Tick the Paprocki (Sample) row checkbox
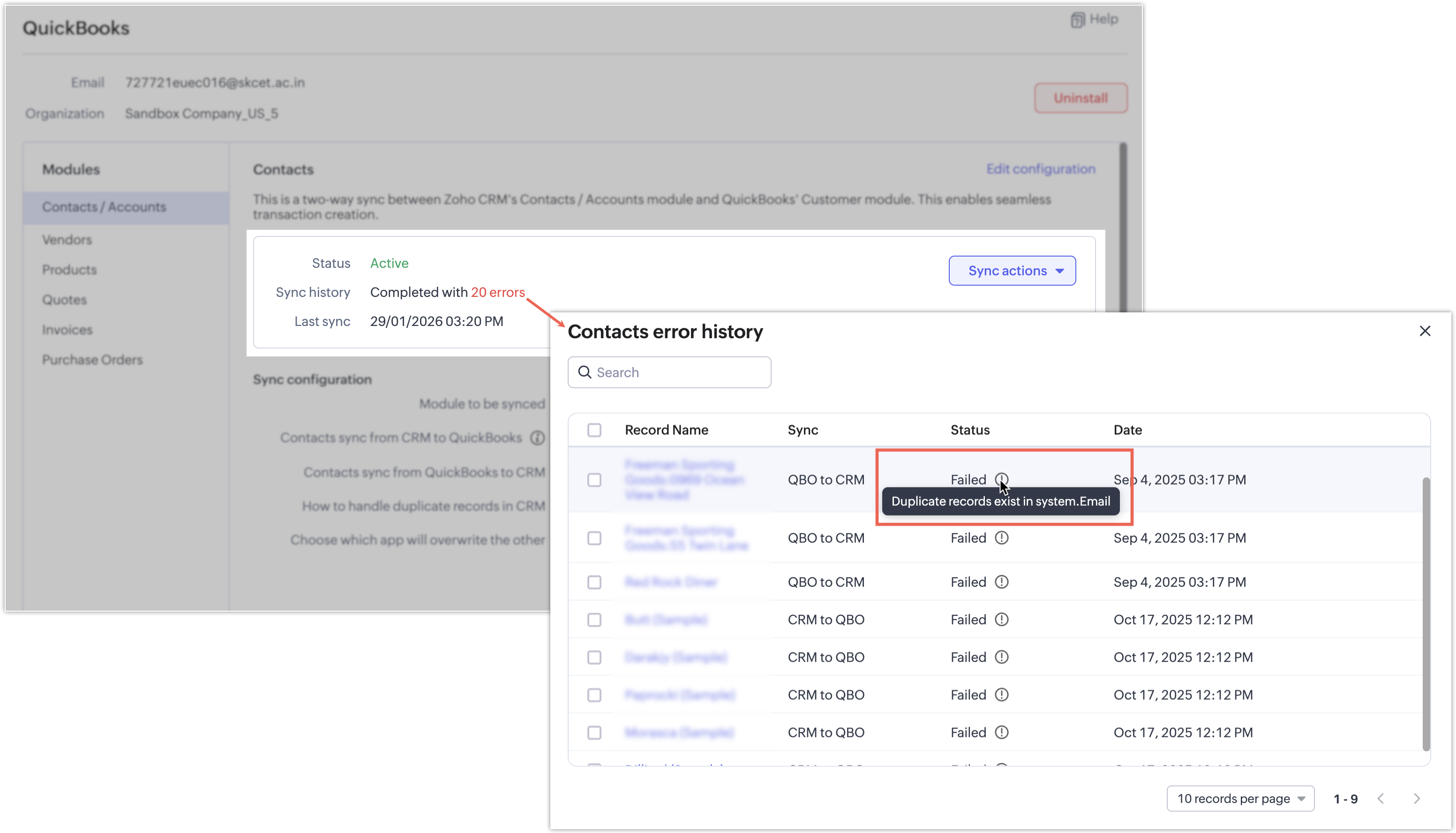 tap(594, 696)
